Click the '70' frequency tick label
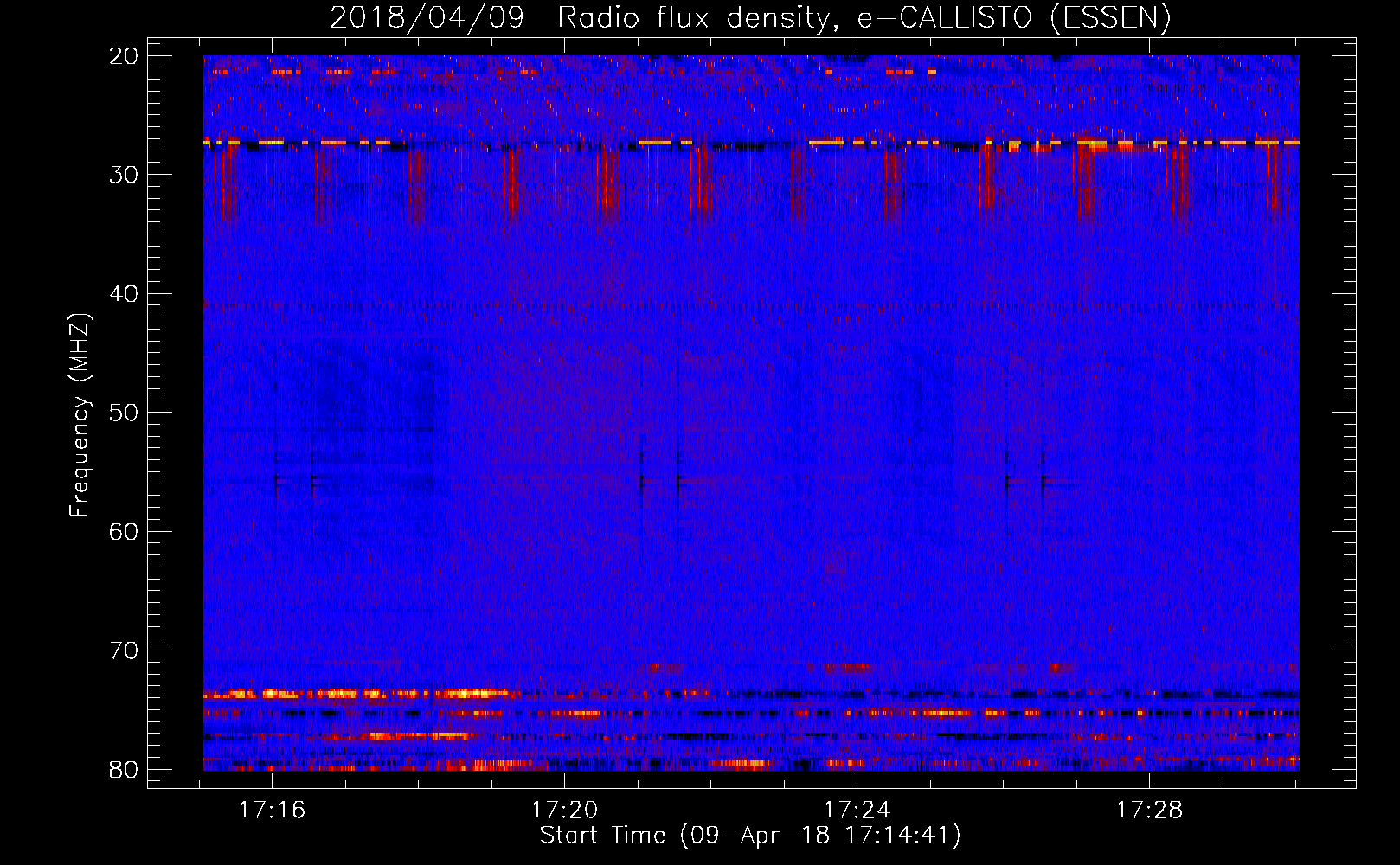The image size is (1400, 865). point(124,650)
